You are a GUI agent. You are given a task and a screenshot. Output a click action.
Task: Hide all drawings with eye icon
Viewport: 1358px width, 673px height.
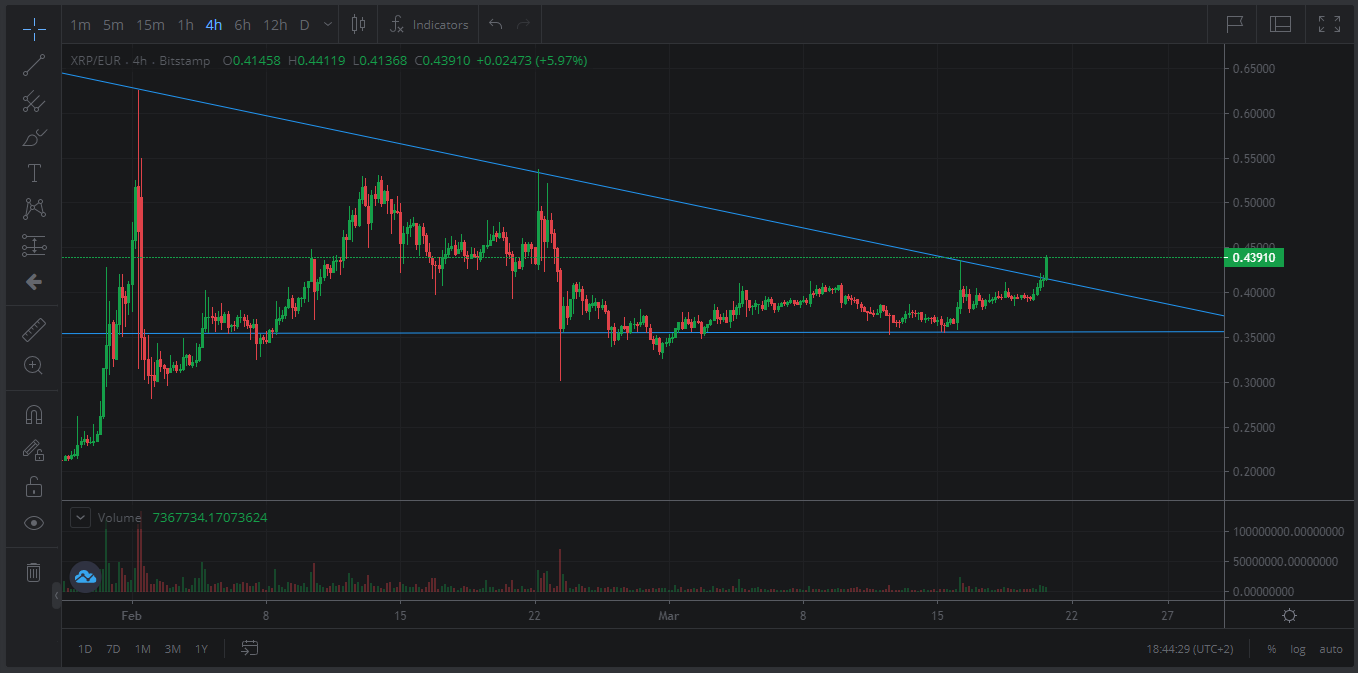34,523
